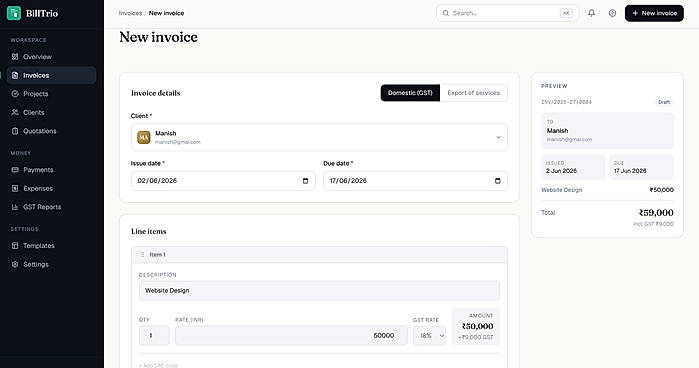Image resolution: width=699 pixels, height=368 pixels.
Task: Click Website Design line in preview
Action: point(562,190)
